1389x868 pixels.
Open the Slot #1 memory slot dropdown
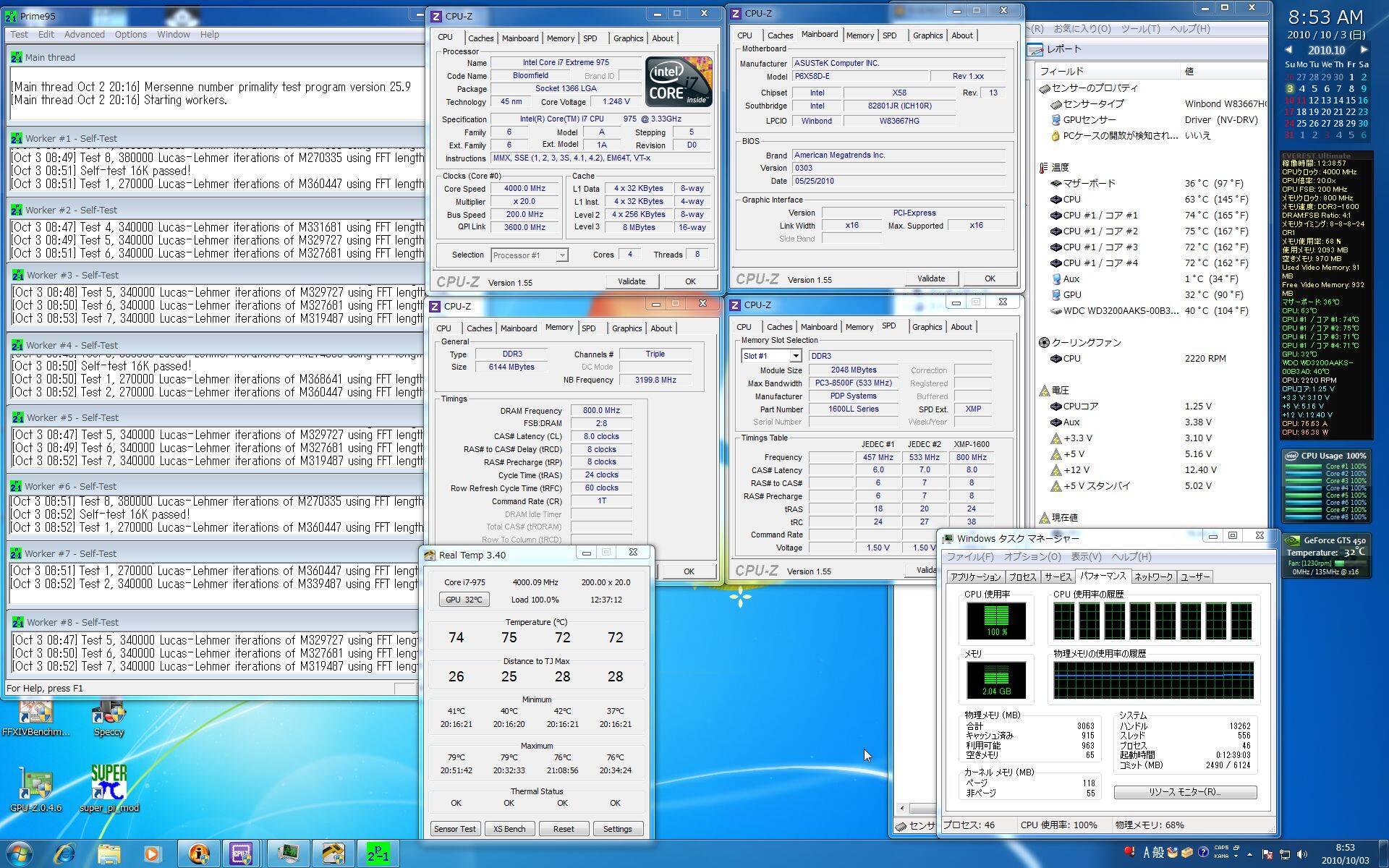[795, 356]
